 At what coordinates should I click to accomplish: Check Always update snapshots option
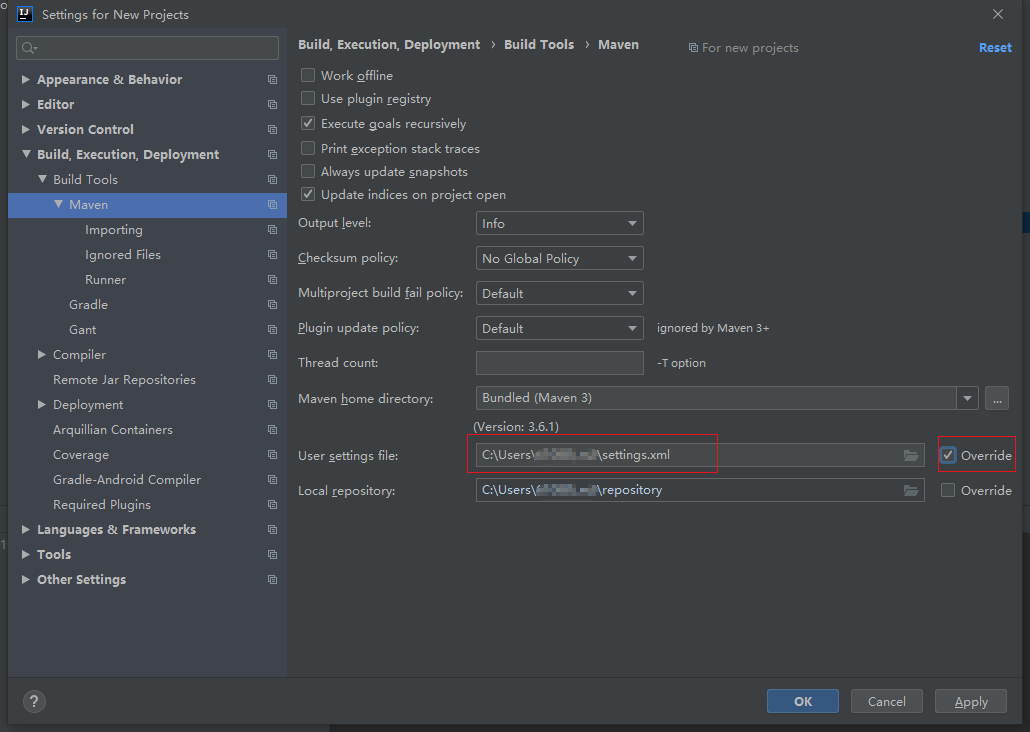pos(308,172)
